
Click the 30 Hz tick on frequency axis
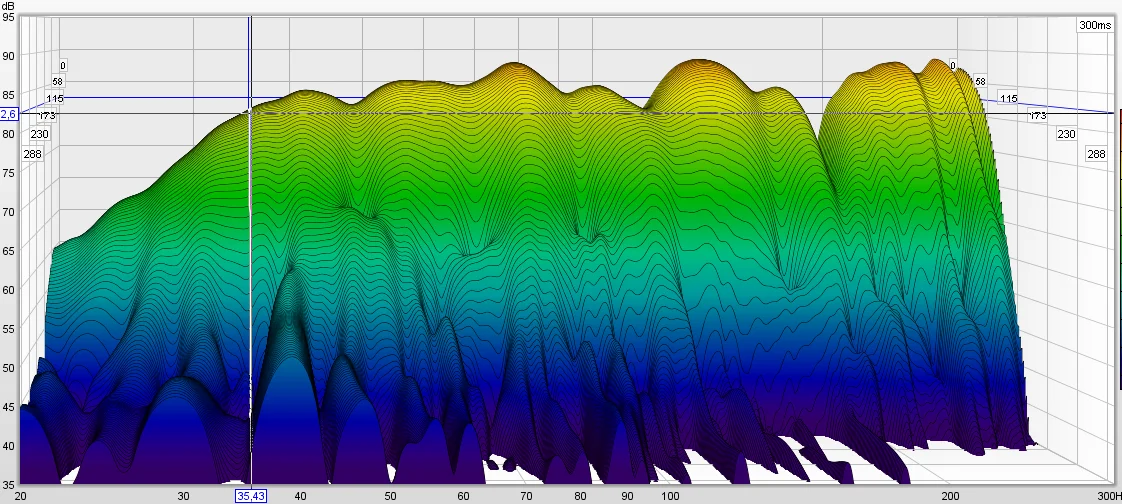184,496
